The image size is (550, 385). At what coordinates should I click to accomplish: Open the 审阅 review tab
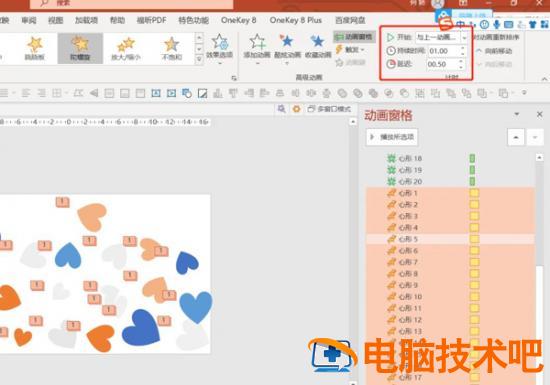click(x=29, y=21)
